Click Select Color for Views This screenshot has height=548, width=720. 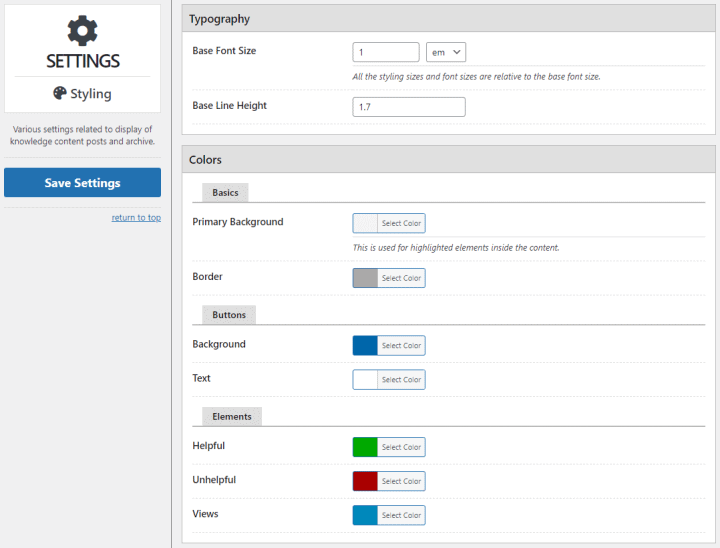401,515
